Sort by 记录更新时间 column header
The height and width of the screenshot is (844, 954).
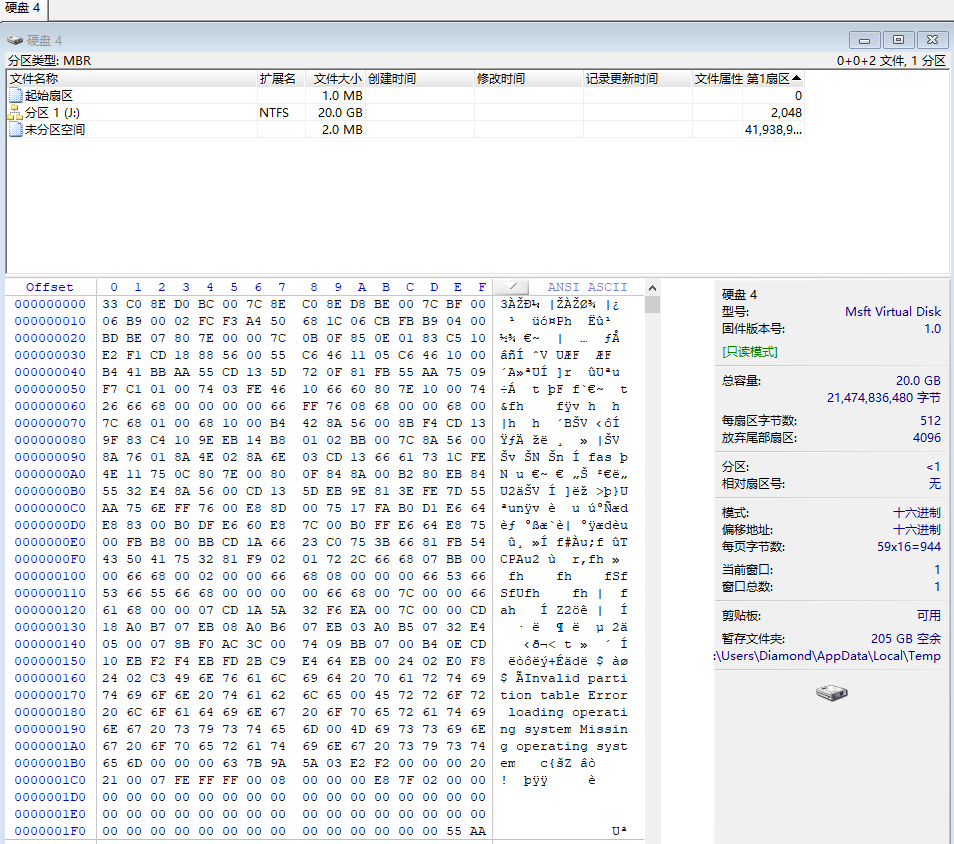click(638, 78)
